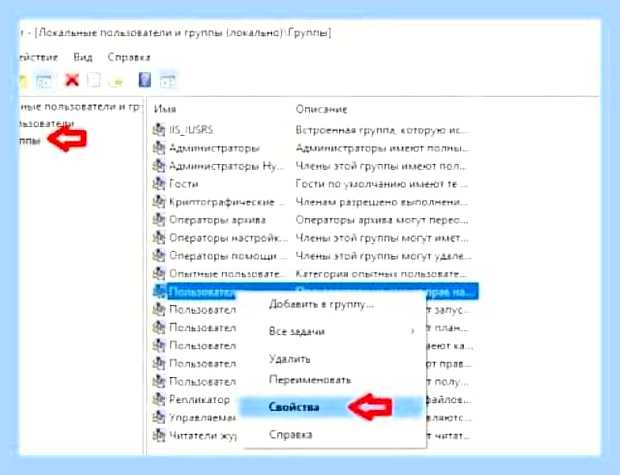The image size is (620, 475).
Task: Click the group icon beside Криптографические
Action: tap(159, 202)
